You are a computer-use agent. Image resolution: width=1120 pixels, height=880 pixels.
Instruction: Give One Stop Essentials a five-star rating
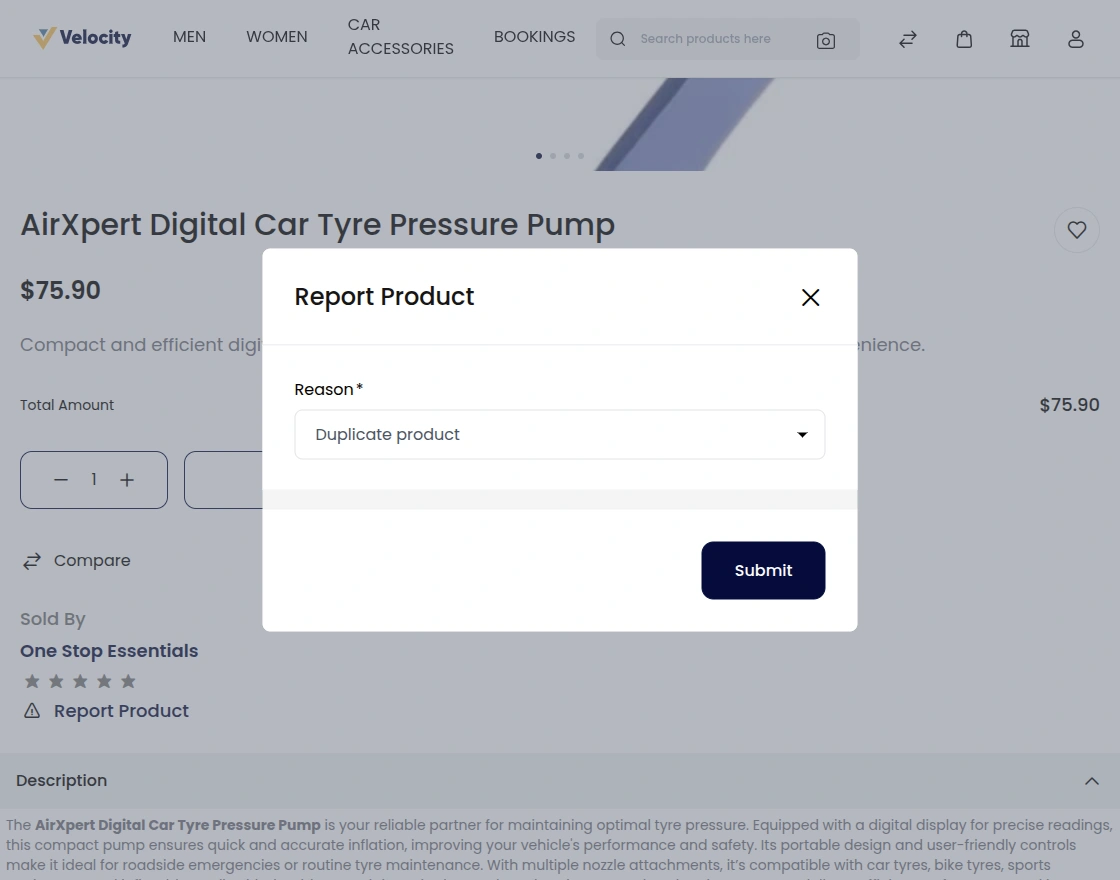coord(128,681)
